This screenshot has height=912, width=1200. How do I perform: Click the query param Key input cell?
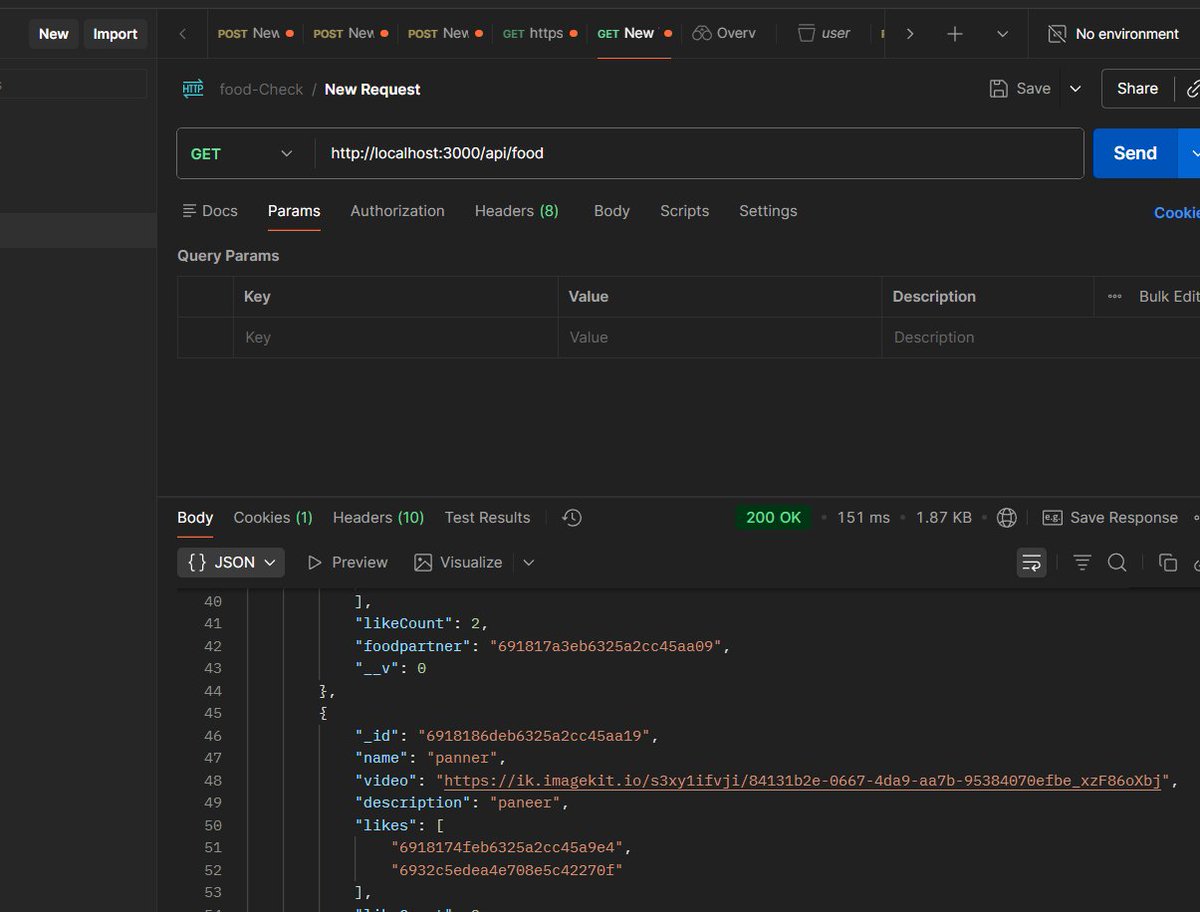[395, 338]
